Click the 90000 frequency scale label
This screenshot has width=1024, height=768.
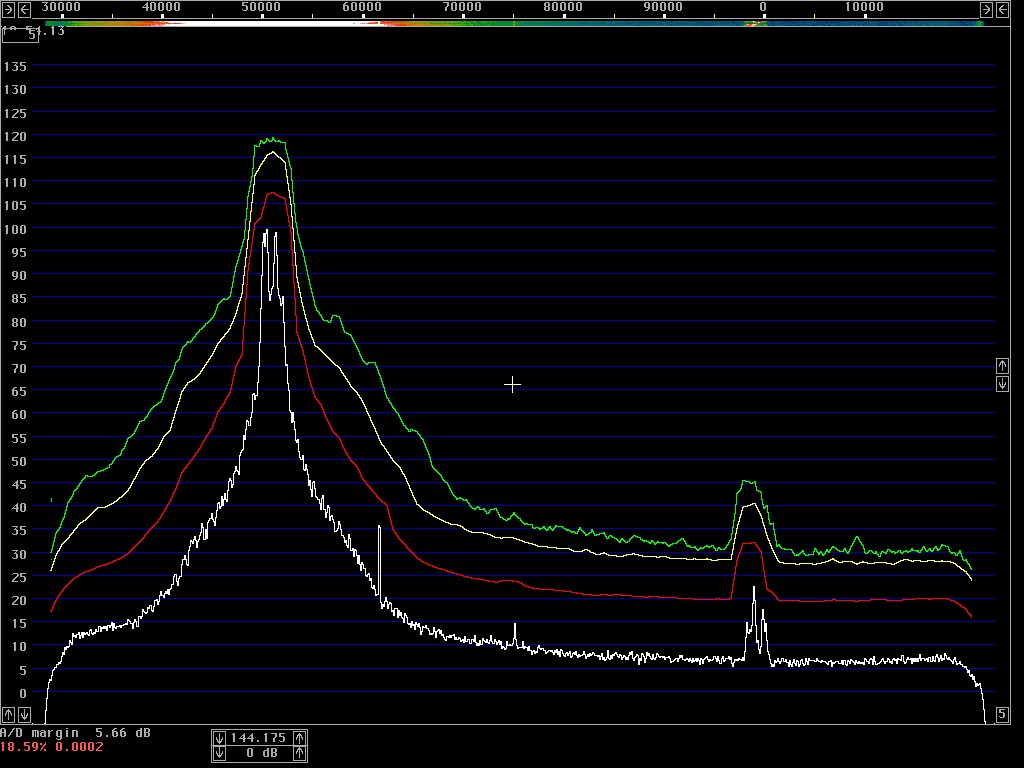pyautogui.click(x=663, y=7)
